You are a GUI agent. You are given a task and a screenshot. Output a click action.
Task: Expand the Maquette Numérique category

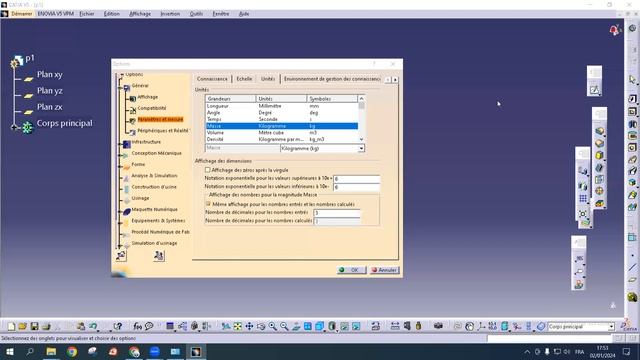coord(120,211)
